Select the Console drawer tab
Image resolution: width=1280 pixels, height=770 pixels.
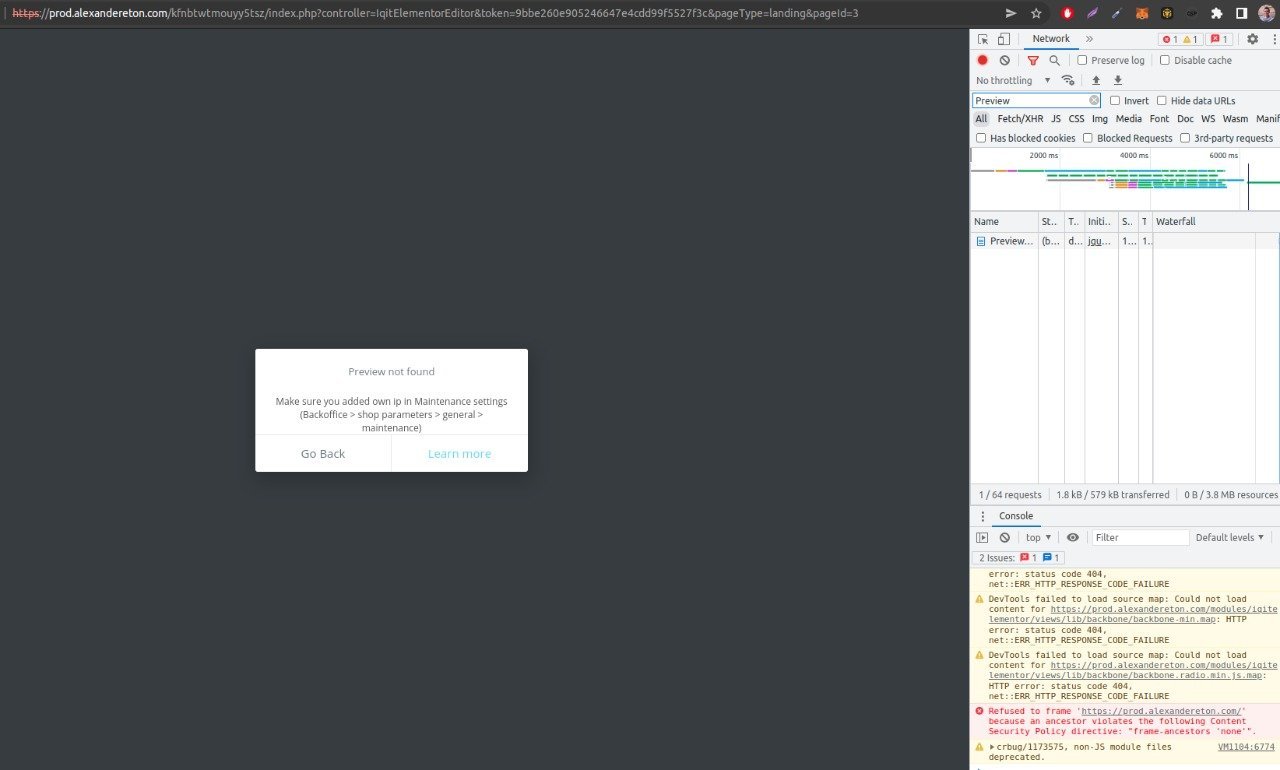[x=1016, y=516]
